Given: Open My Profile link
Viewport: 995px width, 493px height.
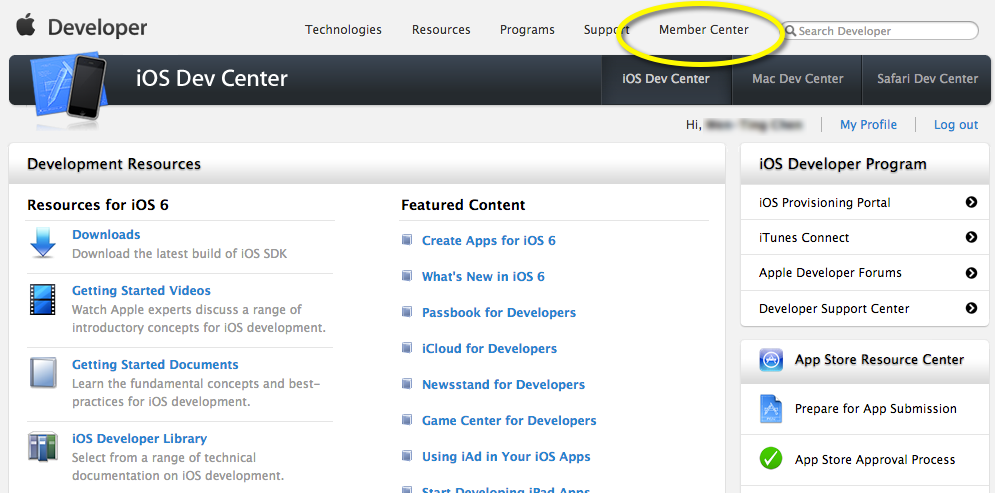Looking at the screenshot, I should coord(868,125).
